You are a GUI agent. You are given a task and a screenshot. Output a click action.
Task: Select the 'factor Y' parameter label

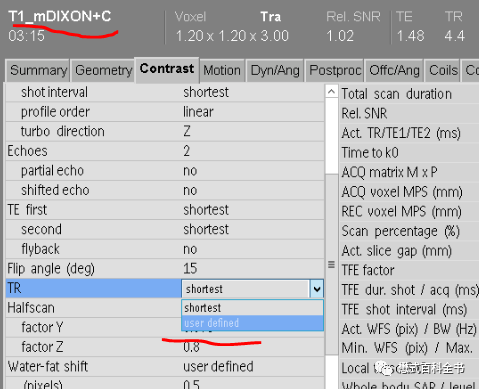[42, 327]
